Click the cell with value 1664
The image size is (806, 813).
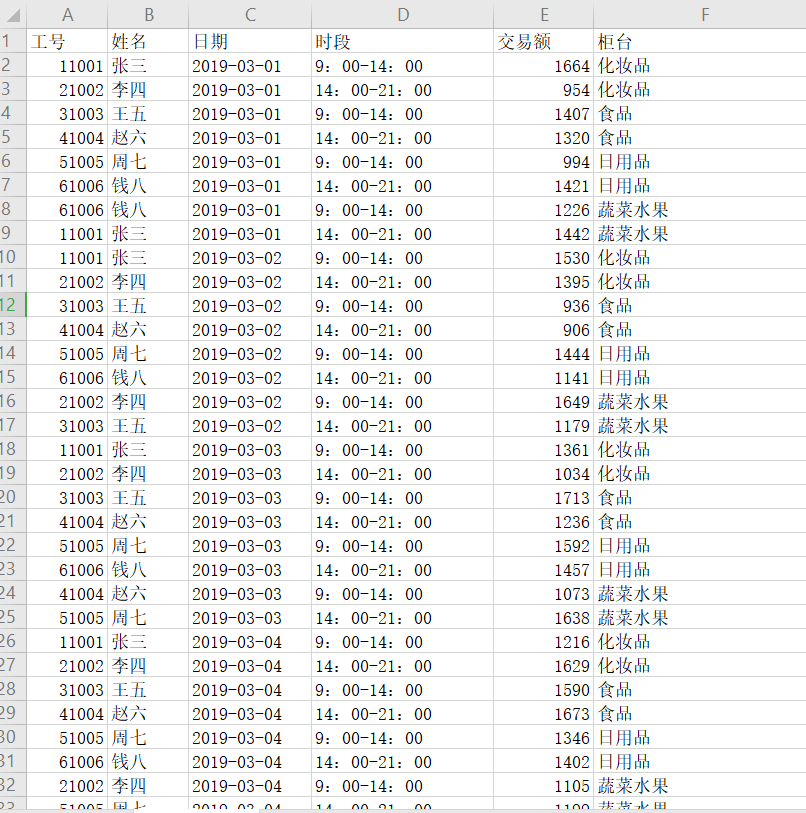(542, 66)
